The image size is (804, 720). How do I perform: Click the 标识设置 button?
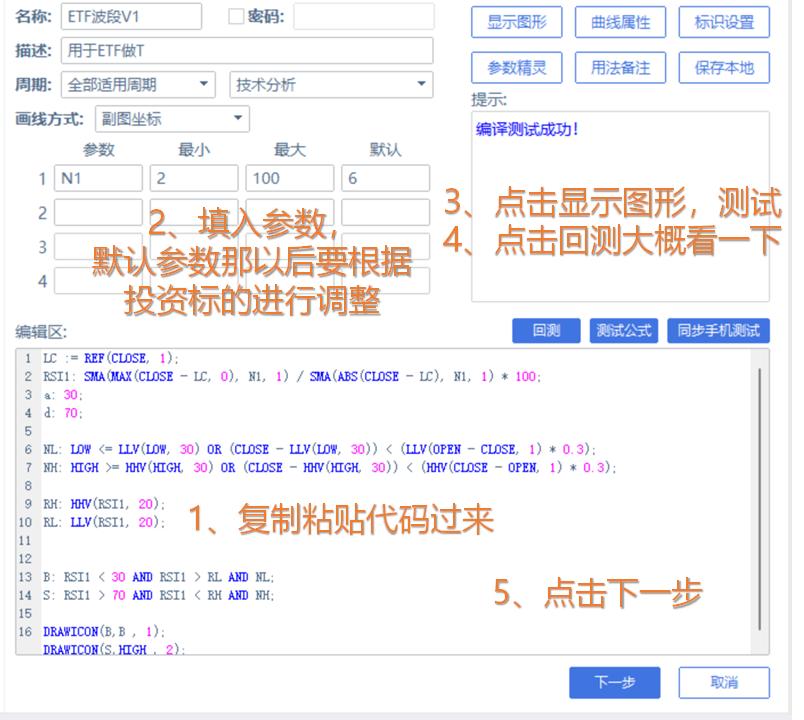723,22
